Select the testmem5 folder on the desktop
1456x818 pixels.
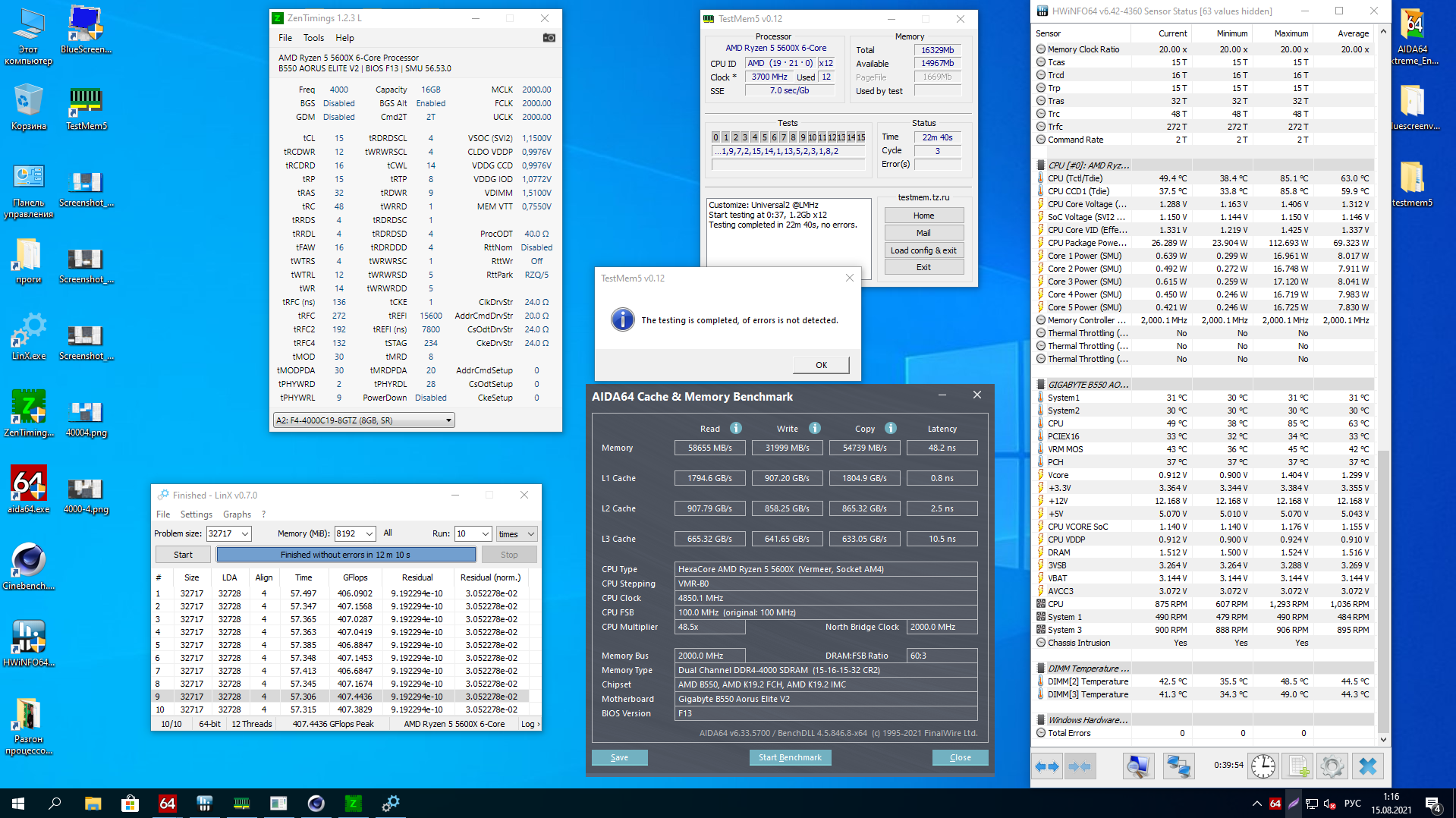(1412, 184)
